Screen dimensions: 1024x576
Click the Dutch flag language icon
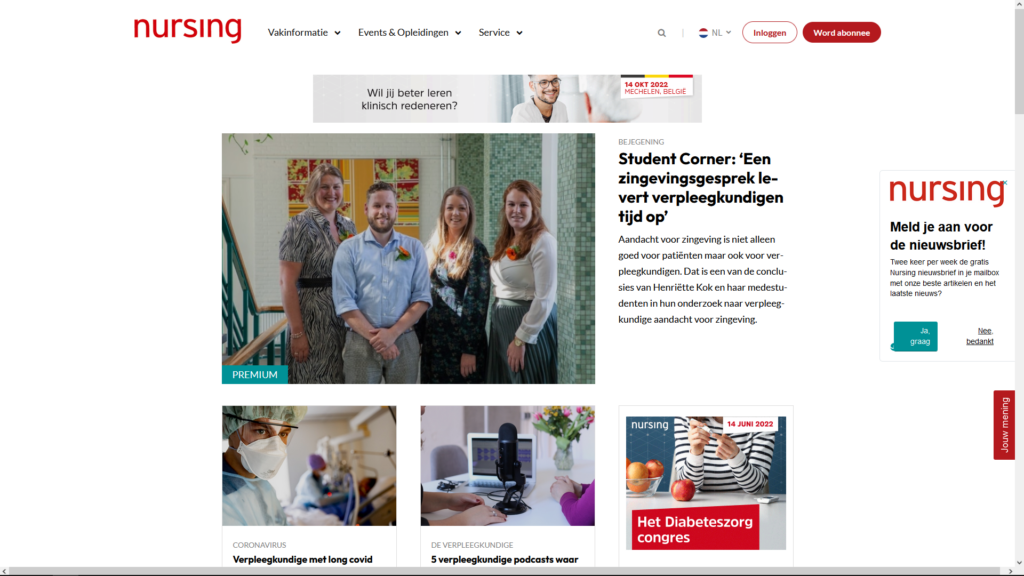(x=703, y=33)
